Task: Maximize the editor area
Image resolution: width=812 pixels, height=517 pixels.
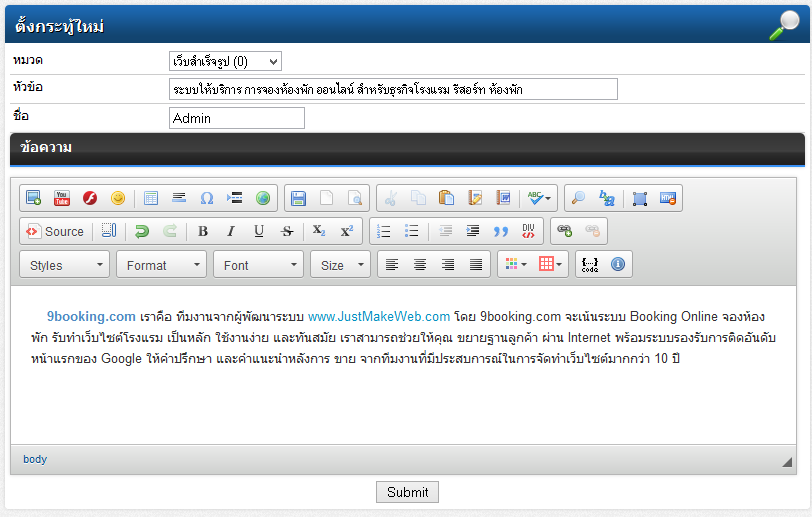Action: click(640, 198)
